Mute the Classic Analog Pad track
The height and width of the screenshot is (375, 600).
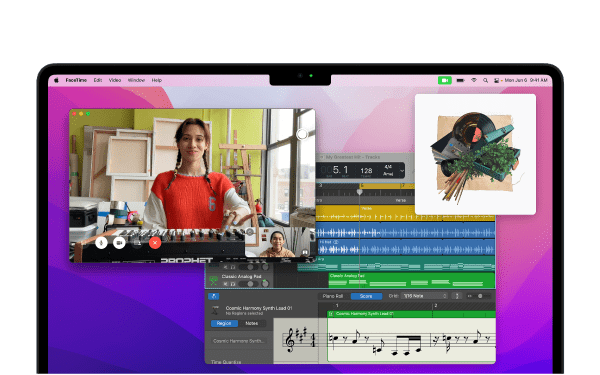click(x=225, y=284)
